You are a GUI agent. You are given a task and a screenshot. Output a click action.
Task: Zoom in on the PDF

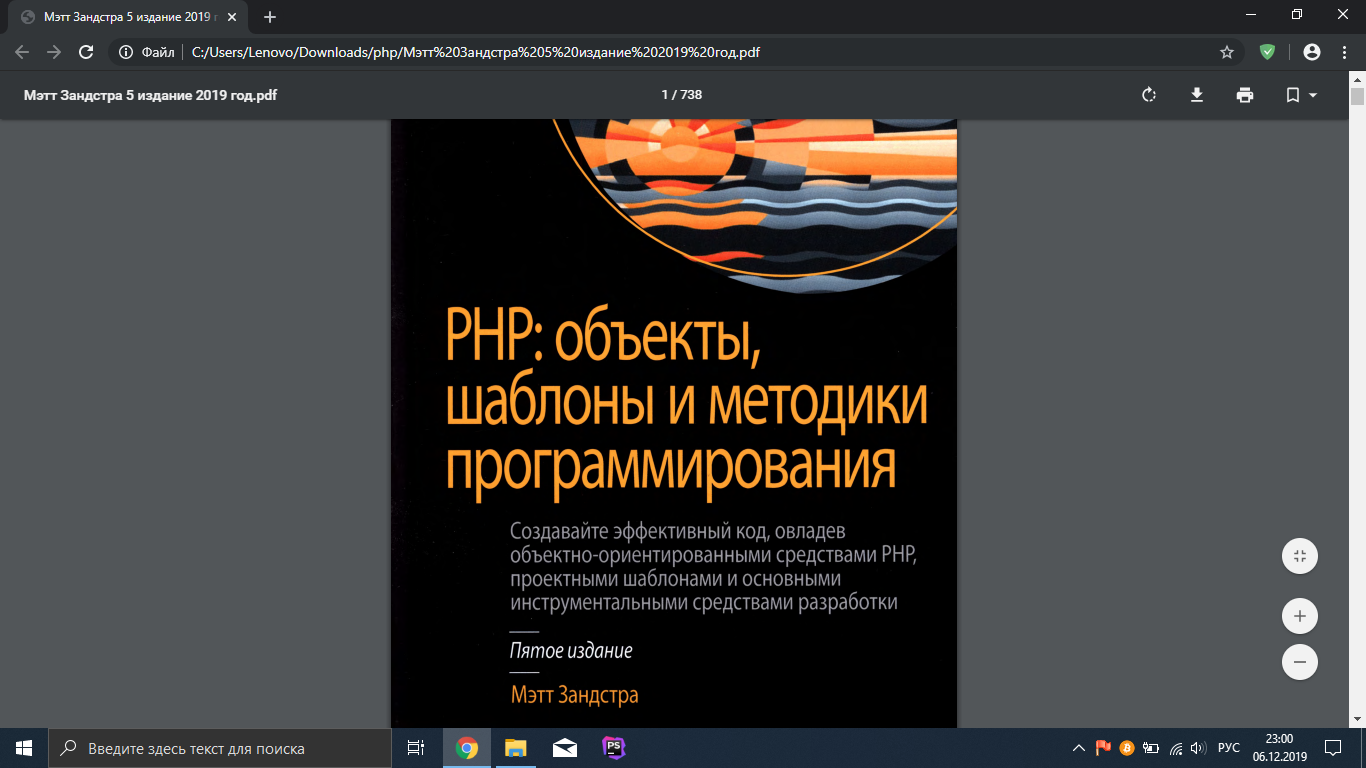pos(1300,616)
